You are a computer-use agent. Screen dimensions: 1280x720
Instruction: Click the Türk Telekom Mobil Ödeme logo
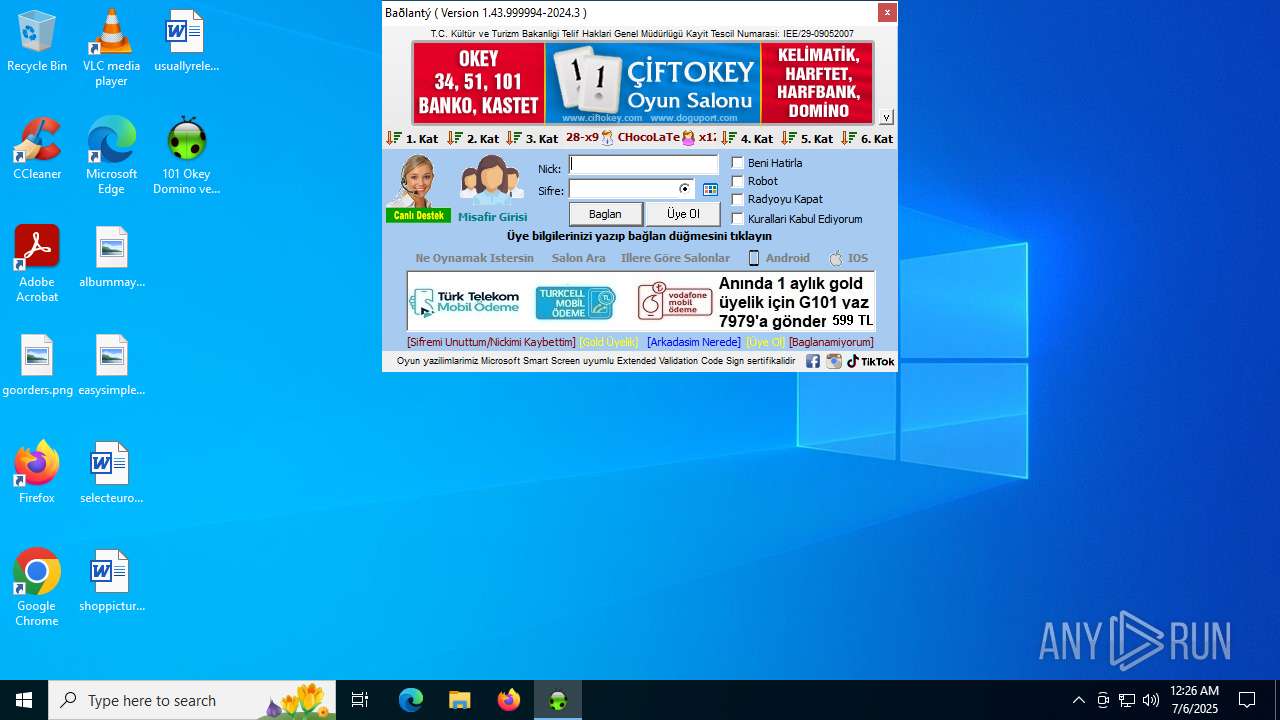click(465, 302)
